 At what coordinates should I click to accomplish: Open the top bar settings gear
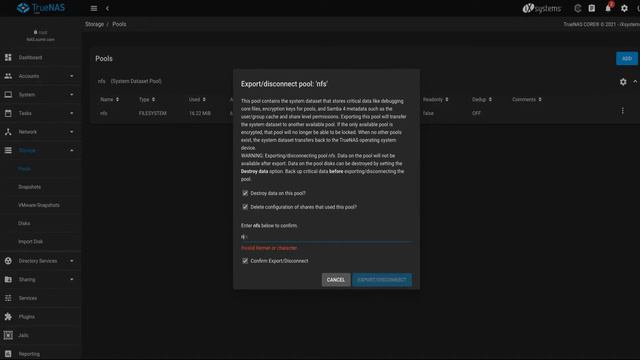pos(624,8)
